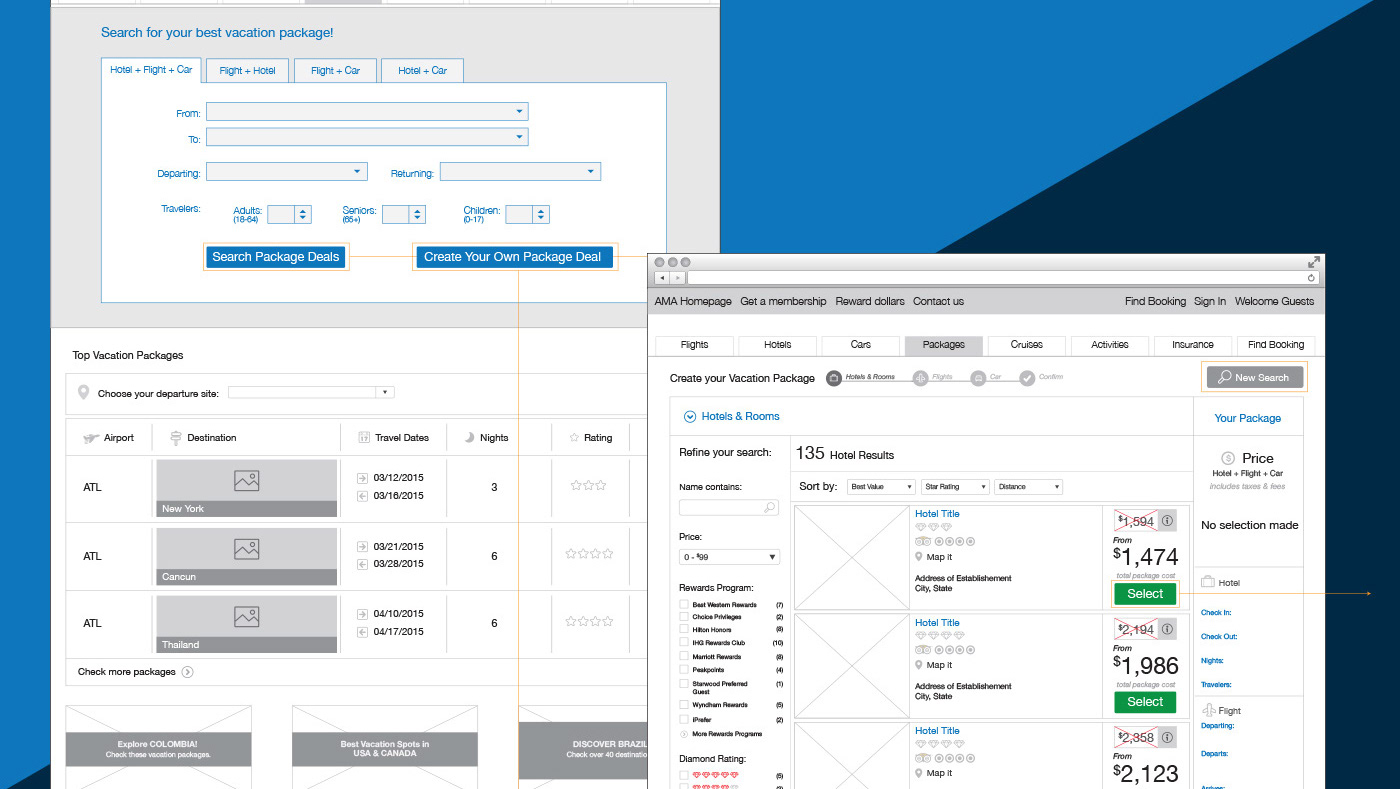Click the browser forward arrow in results window
Image resolution: width=1400 pixels, height=789 pixels.
[677, 277]
